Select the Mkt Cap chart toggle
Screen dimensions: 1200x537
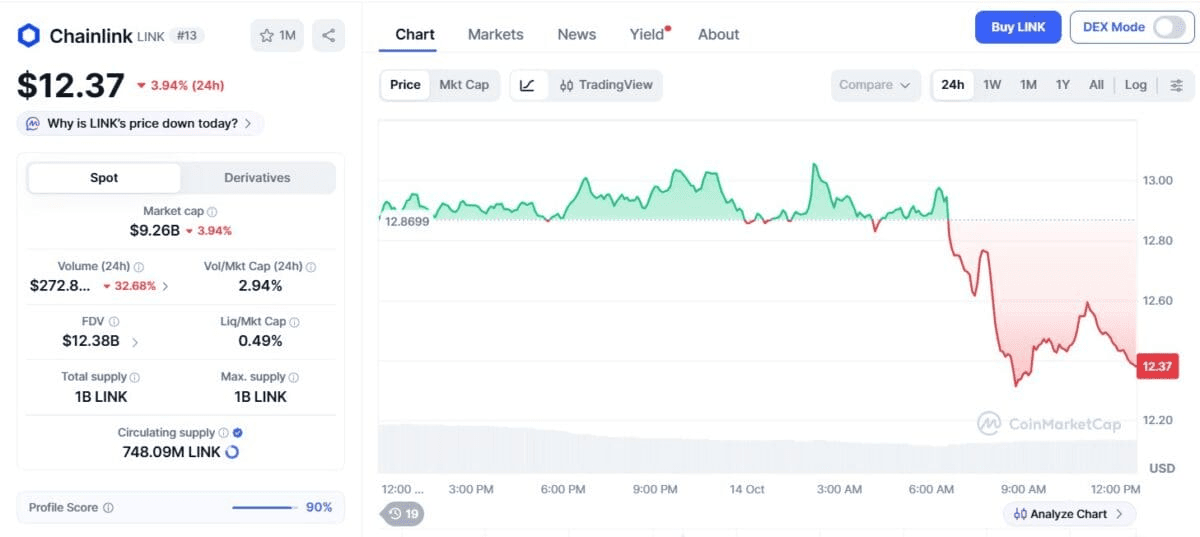tap(464, 85)
